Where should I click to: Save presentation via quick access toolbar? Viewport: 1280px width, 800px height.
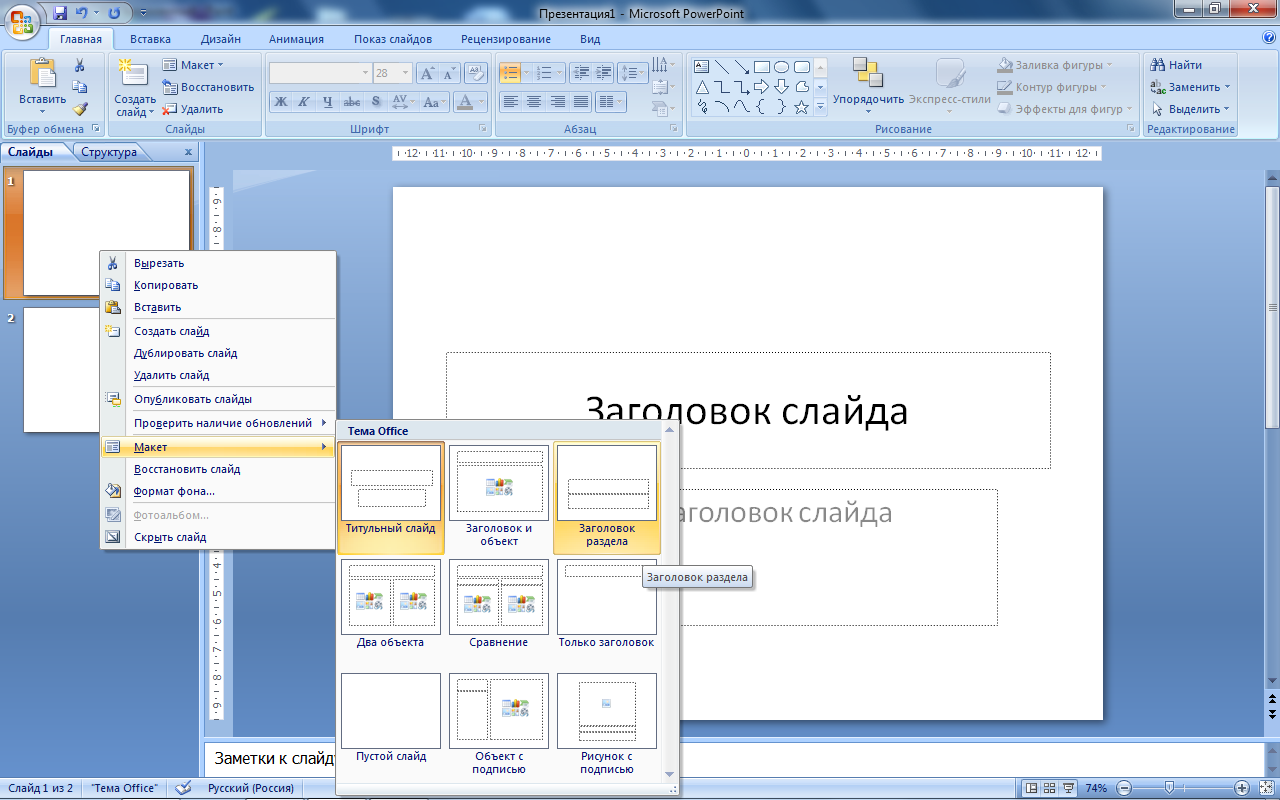click(60, 13)
